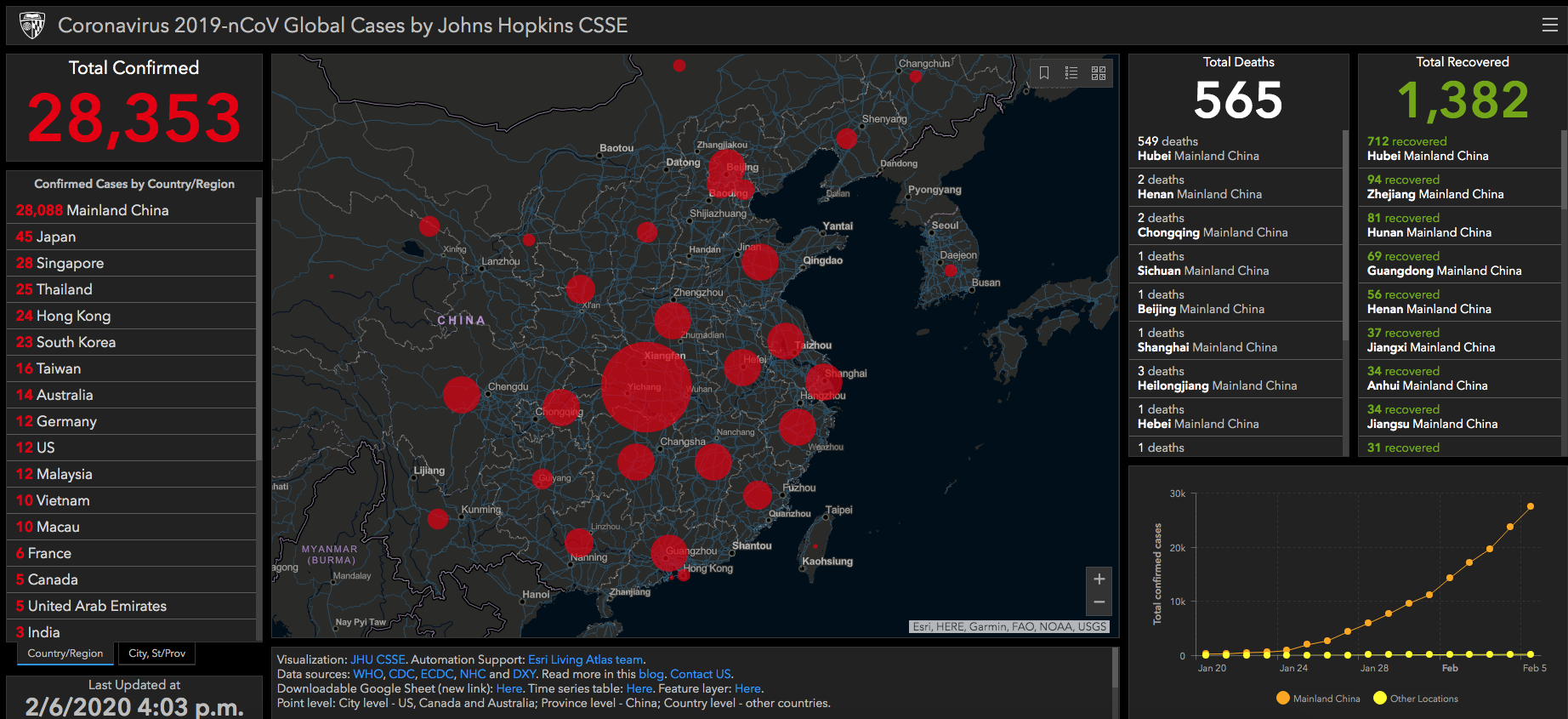Select 10 Macau in country list
The width and height of the screenshot is (1568, 719).
click(x=131, y=527)
